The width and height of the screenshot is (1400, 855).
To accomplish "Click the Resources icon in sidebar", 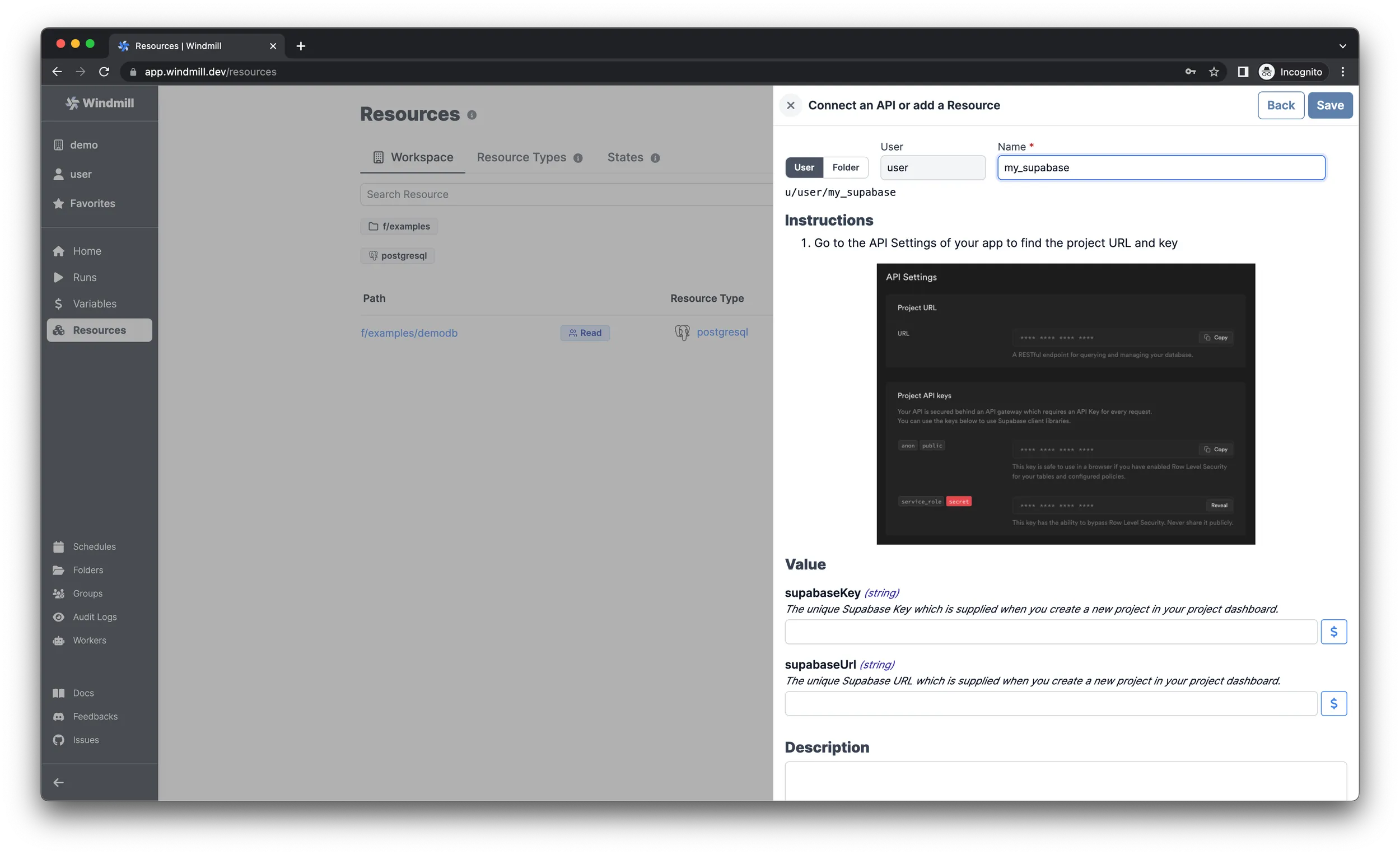I will (x=61, y=330).
